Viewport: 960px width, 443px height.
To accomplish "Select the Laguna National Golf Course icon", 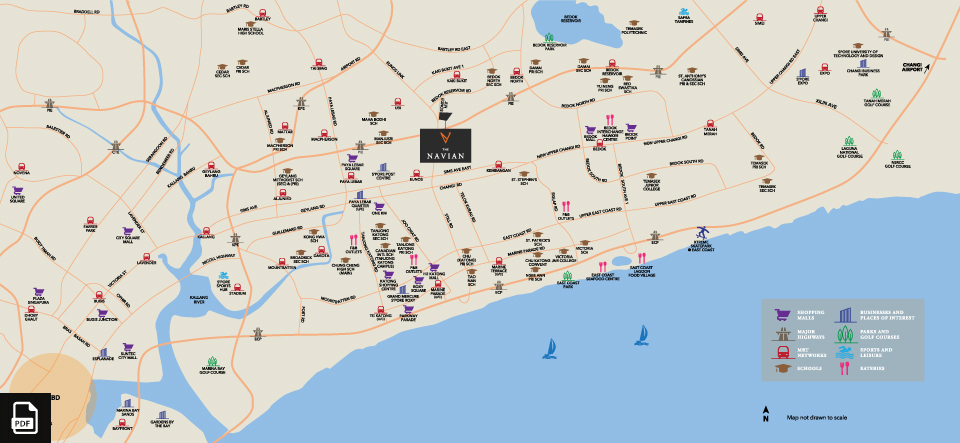I will 849,142.
